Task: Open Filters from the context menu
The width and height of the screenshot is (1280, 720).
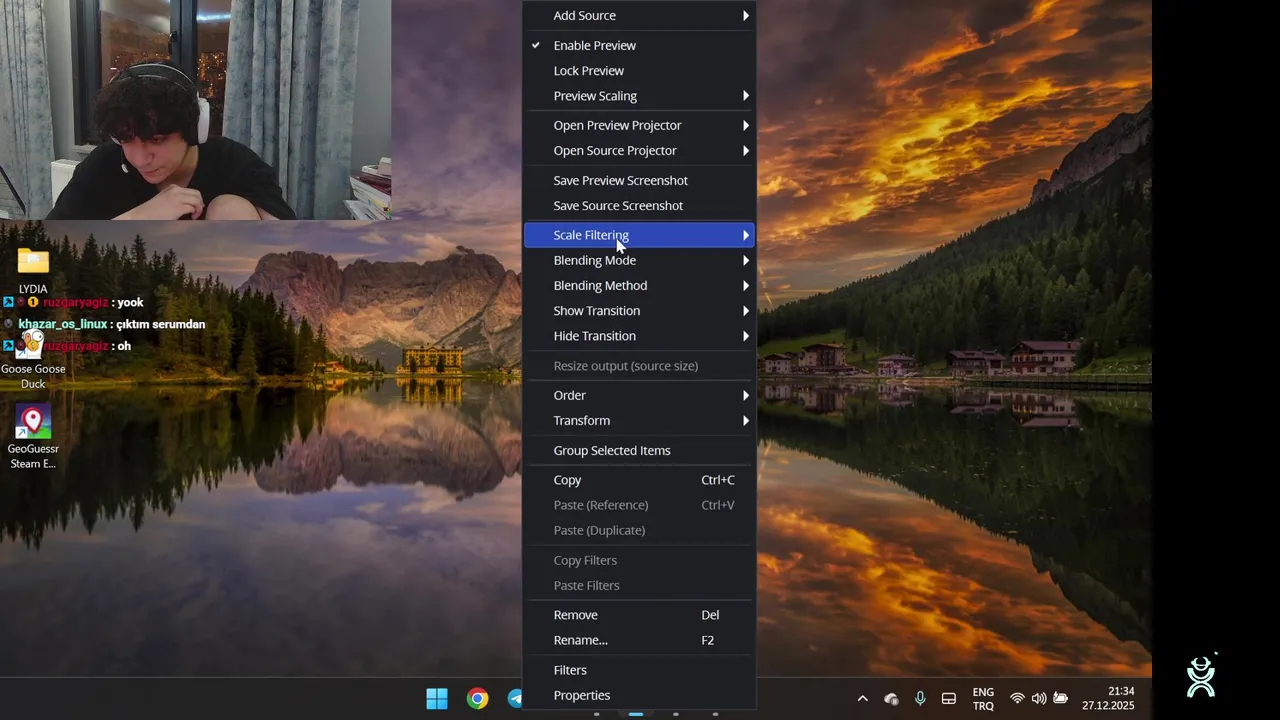Action: pos(640,670)
